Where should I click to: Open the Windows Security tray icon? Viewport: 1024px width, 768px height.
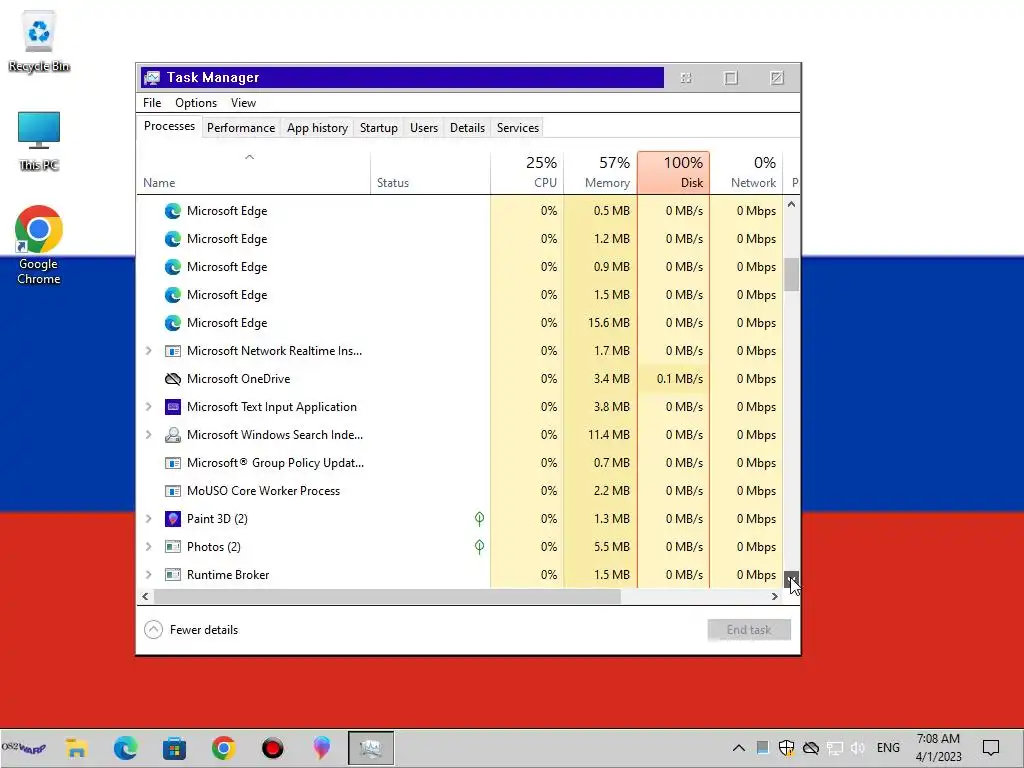[786, 748]
